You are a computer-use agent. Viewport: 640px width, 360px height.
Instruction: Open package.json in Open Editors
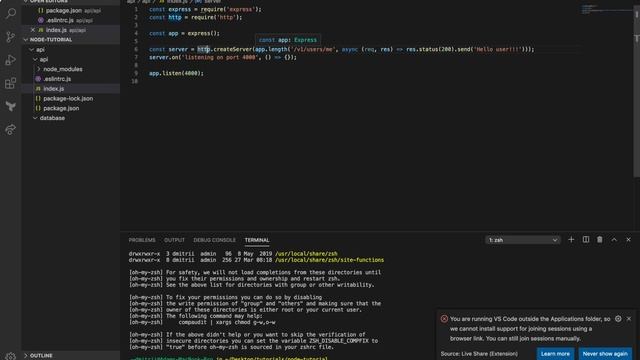click(x=71, y=11)
